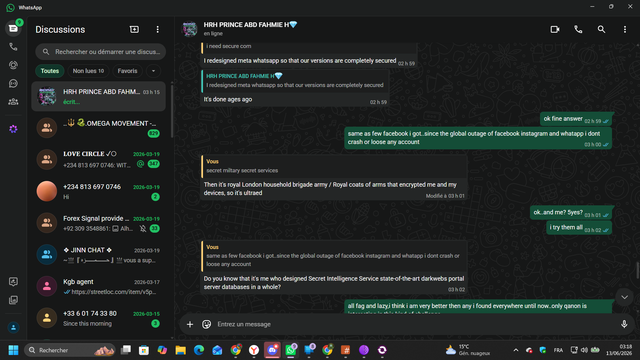Start a voice call with contact

(578, 29)
